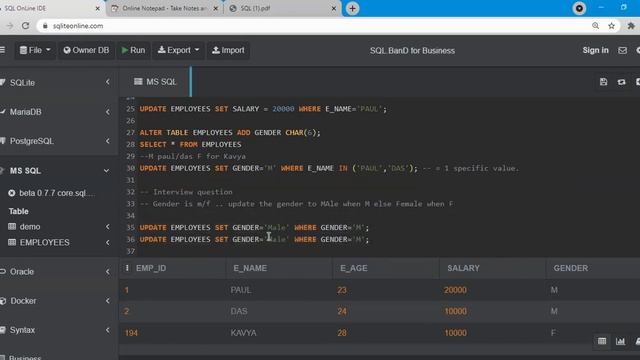The image size is (640, 360).
Task: Click the PAUL cell in results
Action: tap(240, 290)
